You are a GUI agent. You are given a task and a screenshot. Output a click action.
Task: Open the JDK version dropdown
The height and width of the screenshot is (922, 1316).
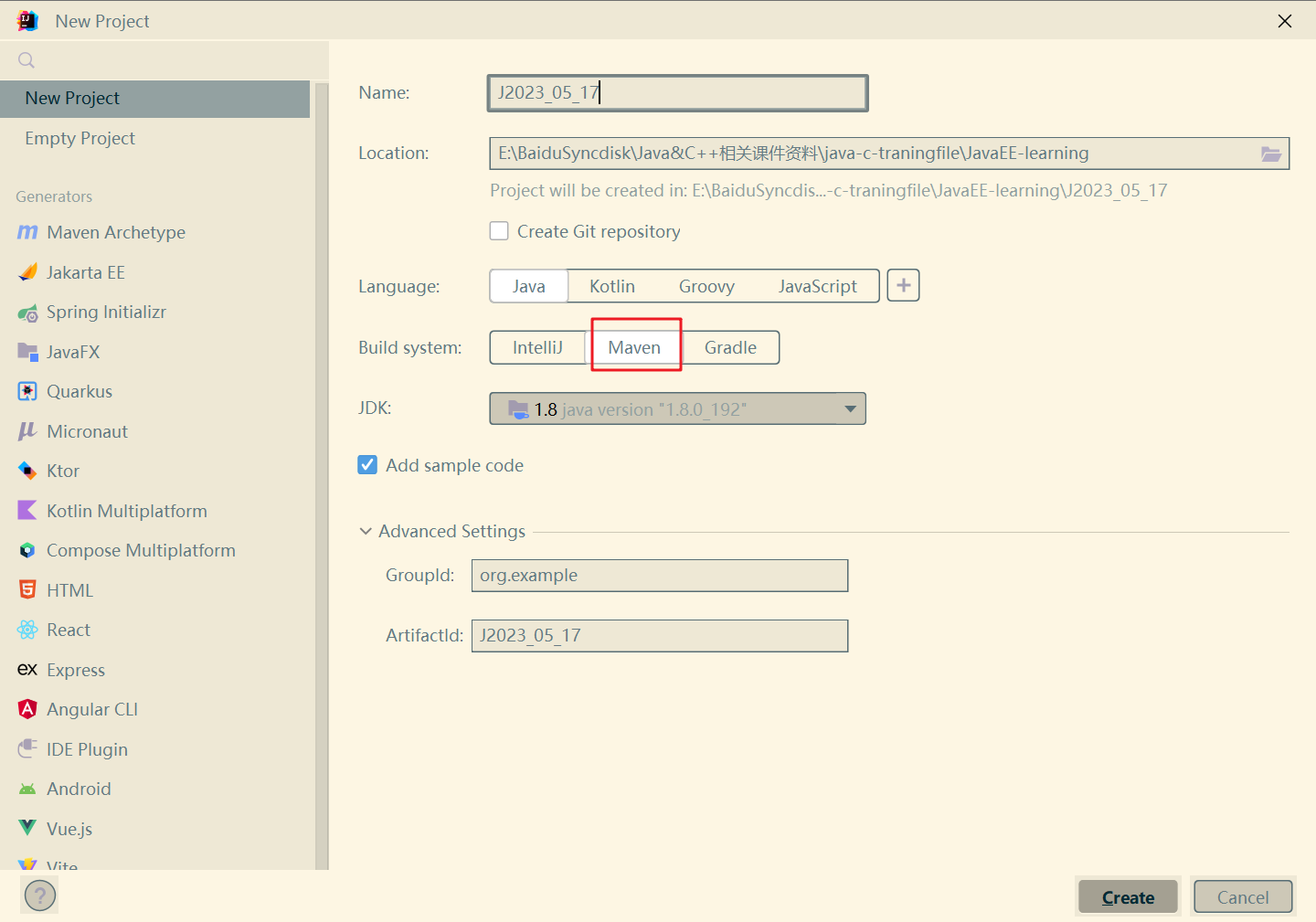point(677,408)
